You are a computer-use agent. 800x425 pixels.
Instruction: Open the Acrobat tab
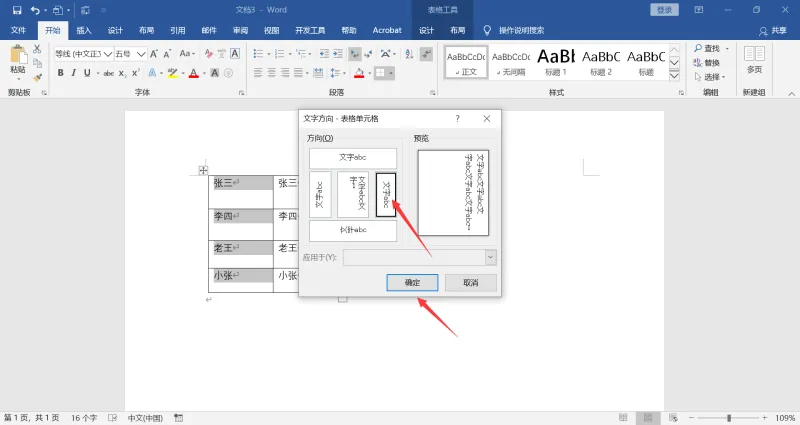tap(387, 30)
